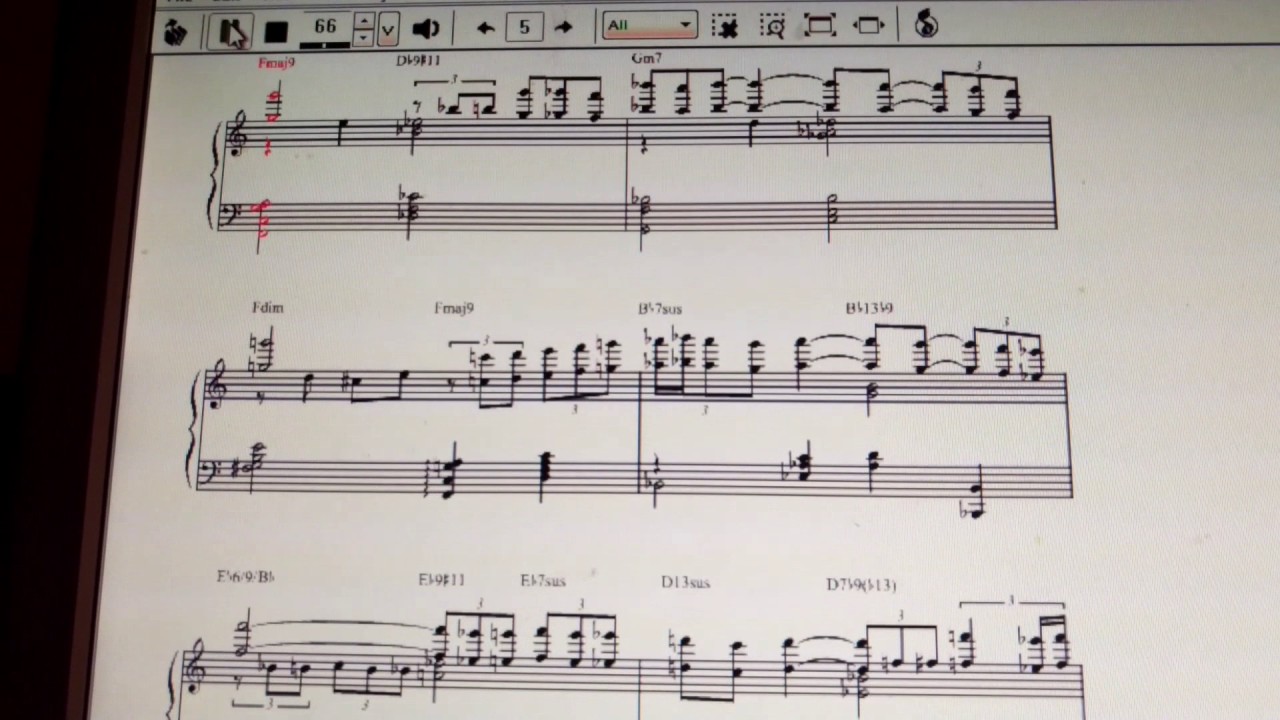The width and height of the screenshot is (1280, 720).
Task: Click the fit page frame icon
Action: coord(820,25)
